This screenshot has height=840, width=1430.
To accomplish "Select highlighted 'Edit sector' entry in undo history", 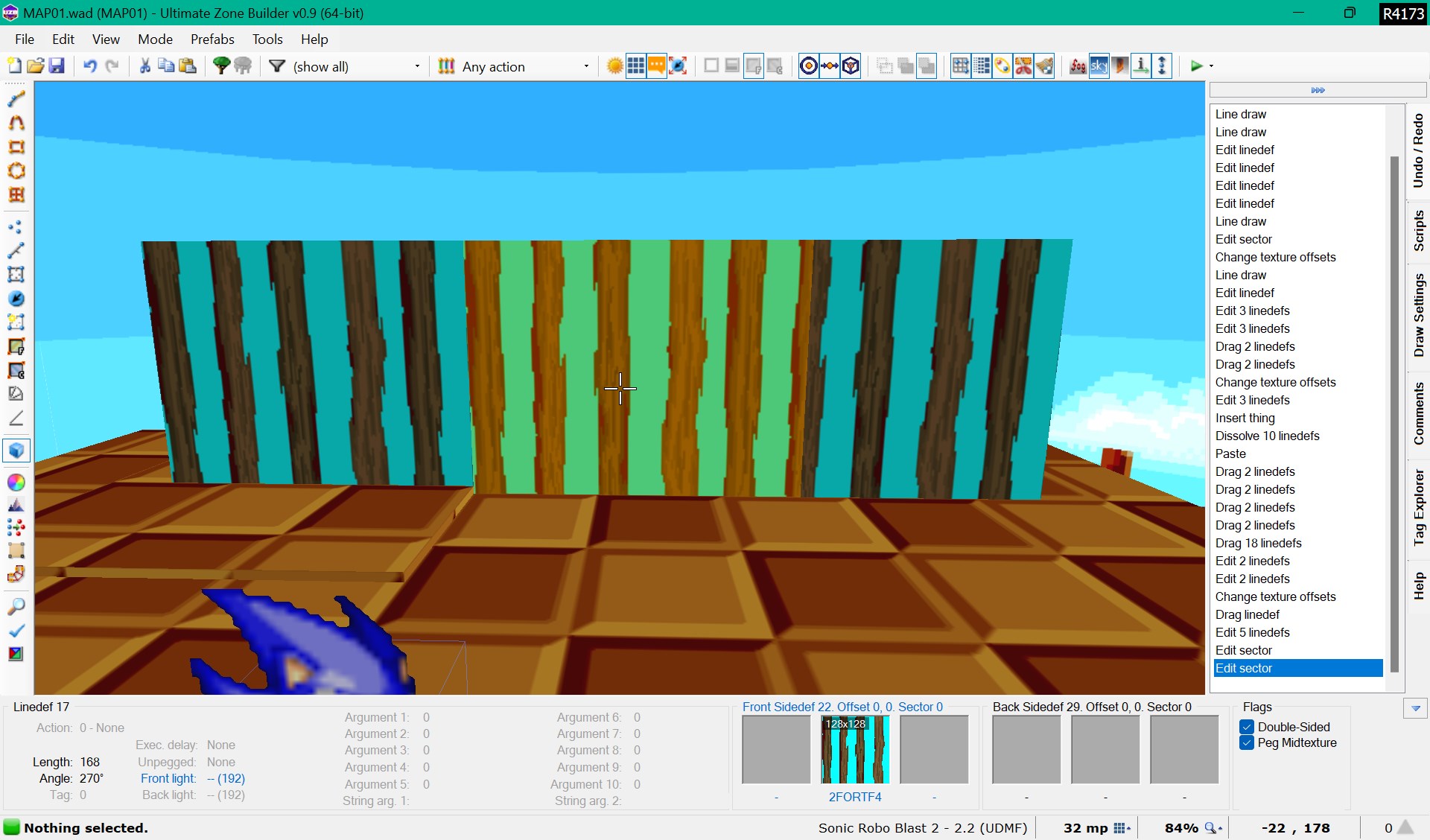I will click(1298, 668).
